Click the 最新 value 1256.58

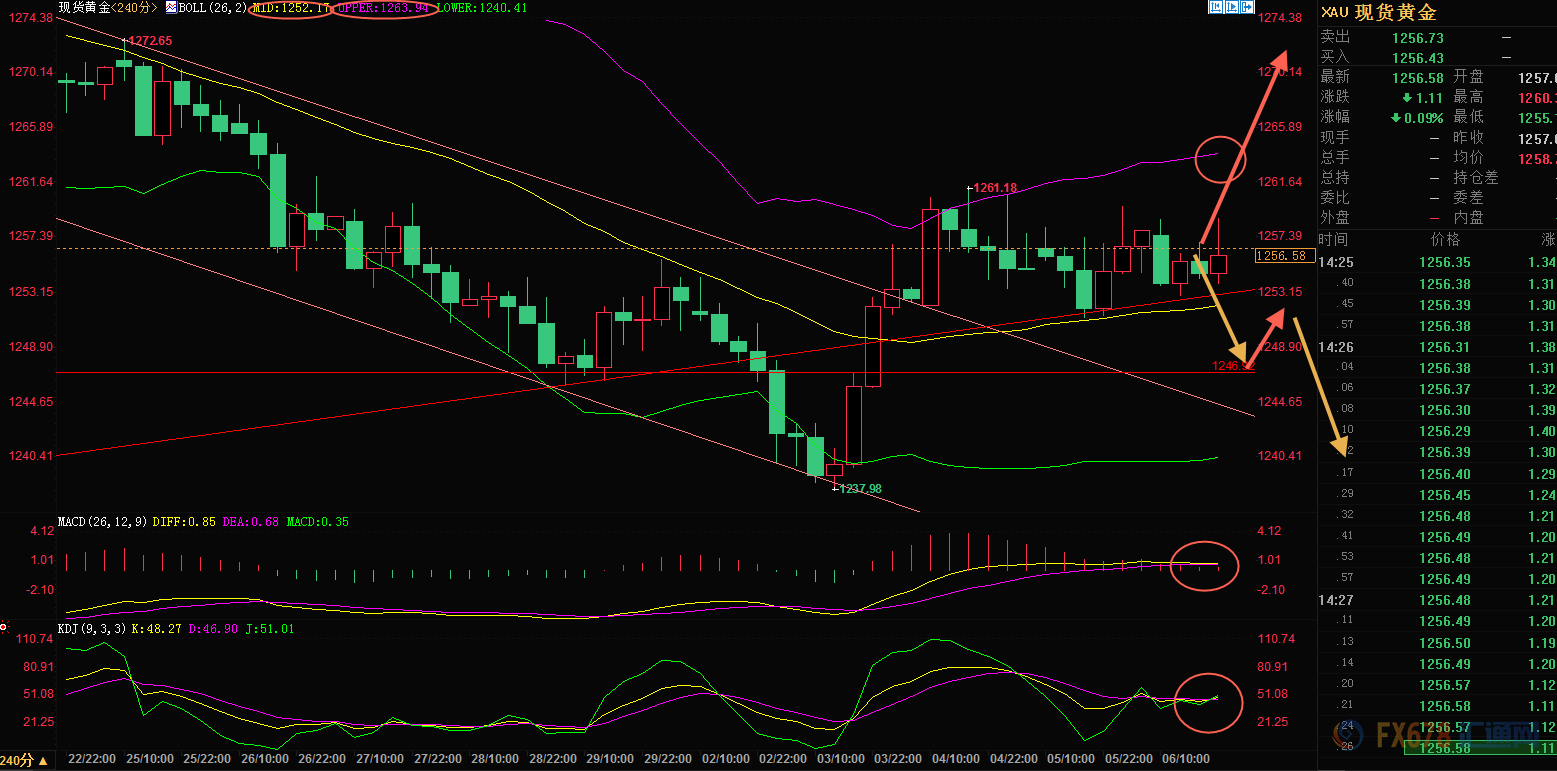coord(1418,78)
